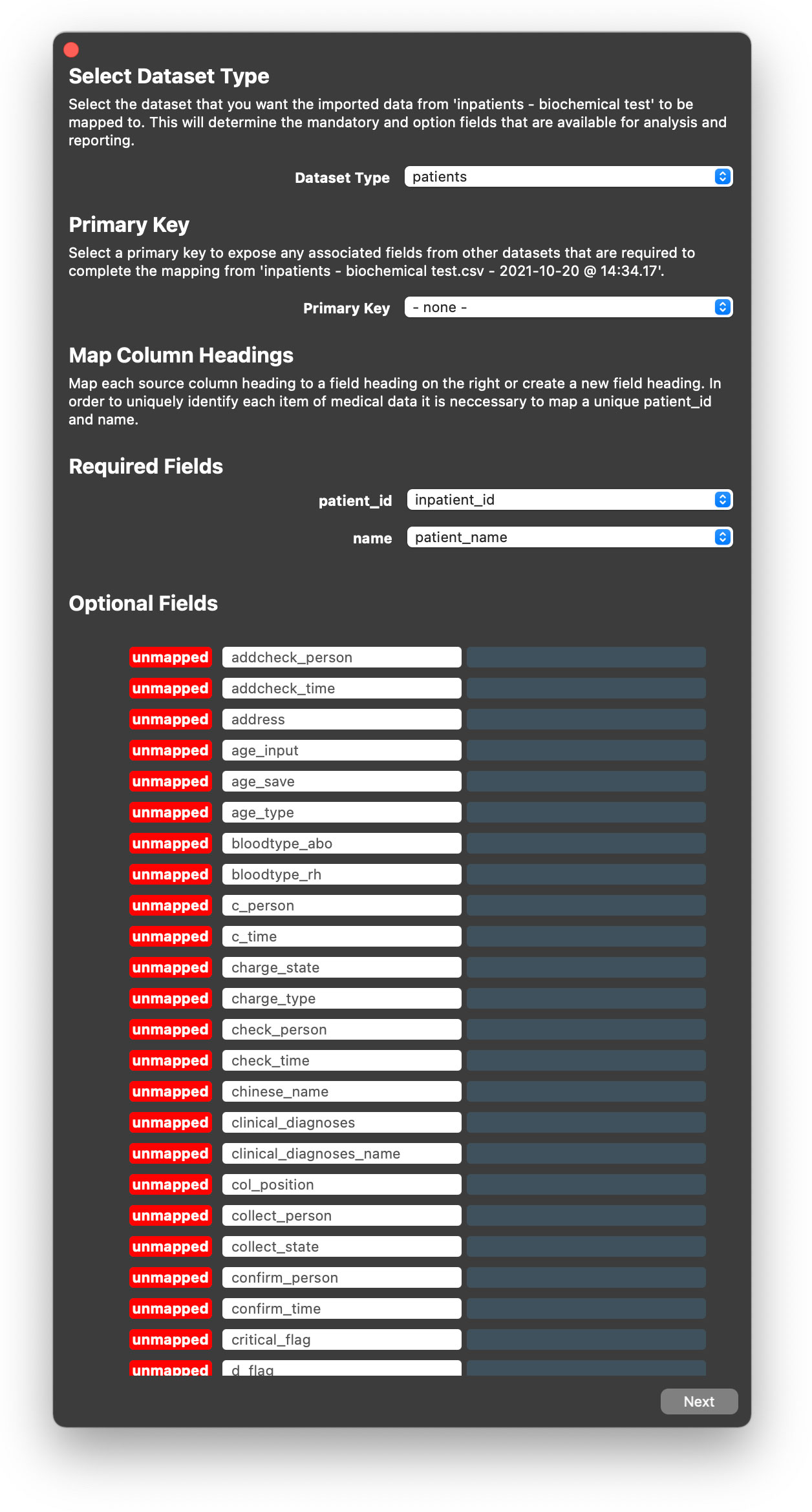Click the unmapped badge for addcheck_person
812x1512 pixels.
coord(170,657)
